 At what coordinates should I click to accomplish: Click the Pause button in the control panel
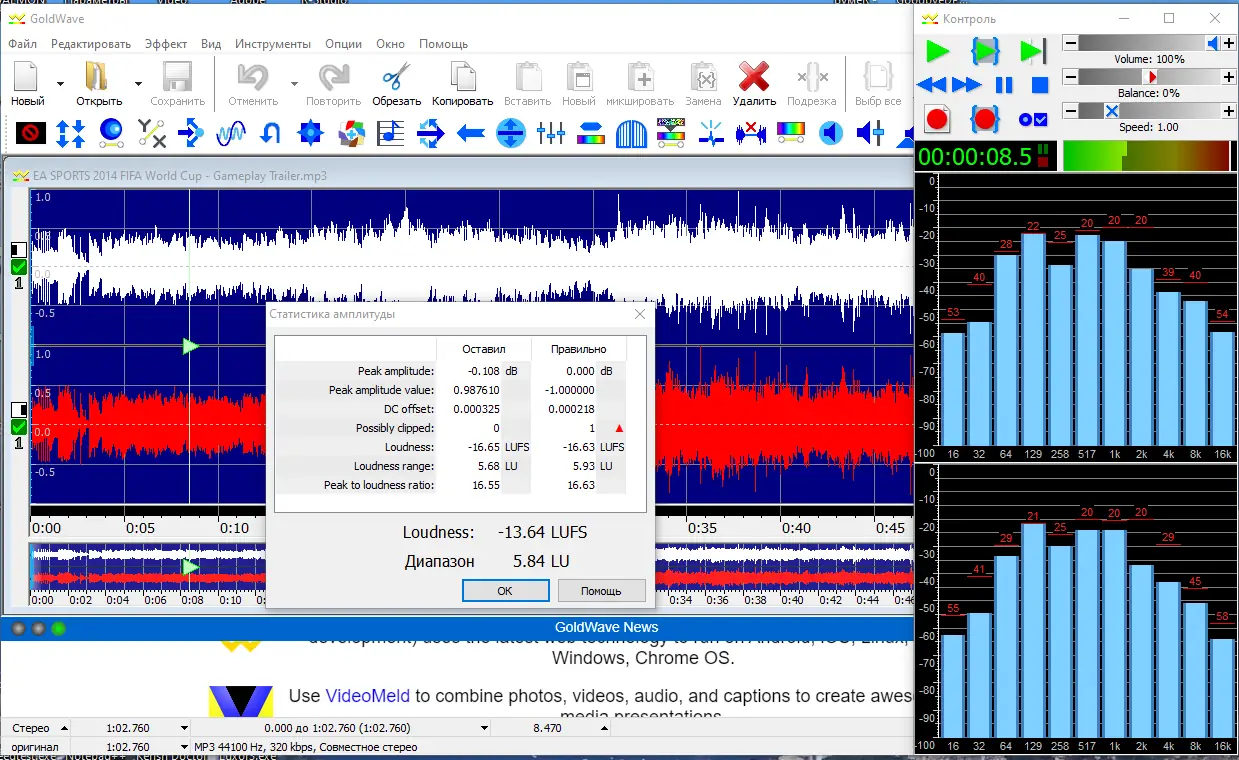tap(1004, 86)
